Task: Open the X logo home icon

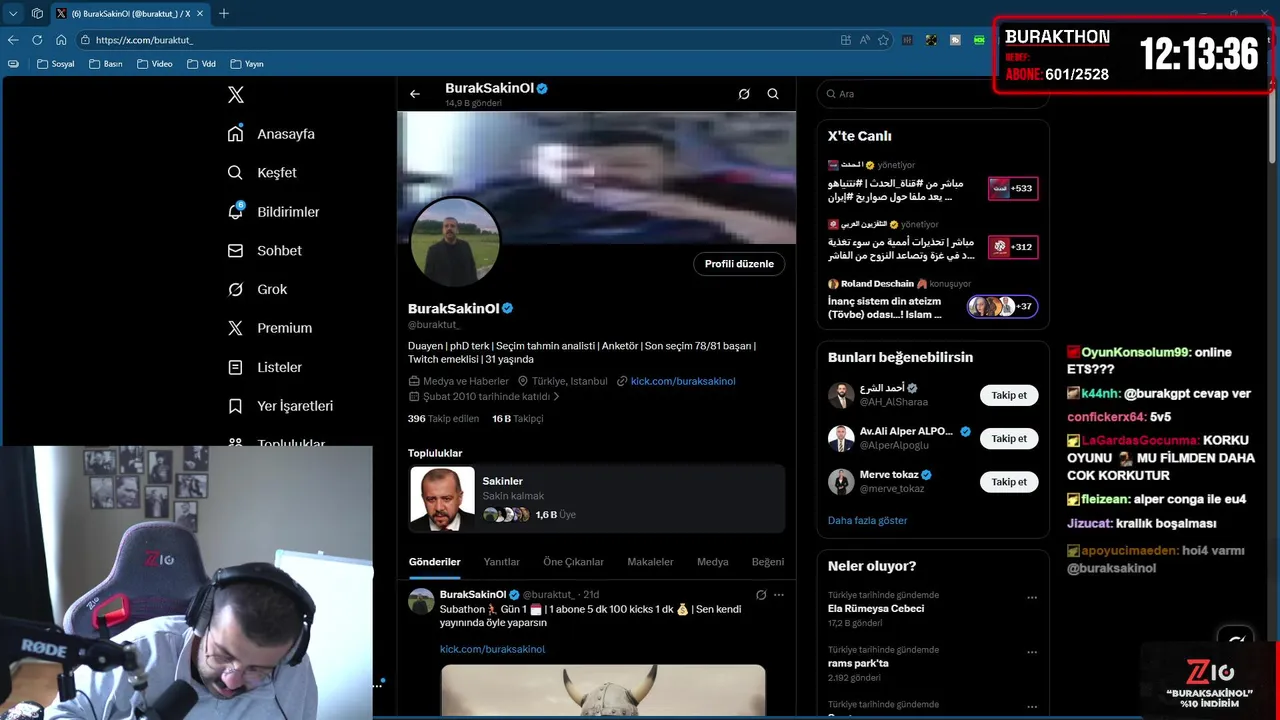Action: 236,95
